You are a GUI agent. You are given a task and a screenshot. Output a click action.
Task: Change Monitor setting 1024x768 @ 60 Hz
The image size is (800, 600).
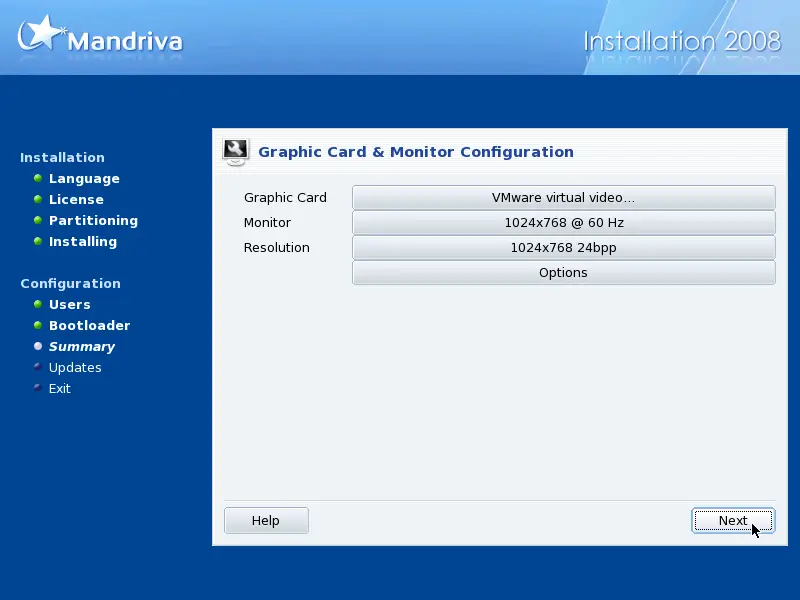click(x=564, y=222)
